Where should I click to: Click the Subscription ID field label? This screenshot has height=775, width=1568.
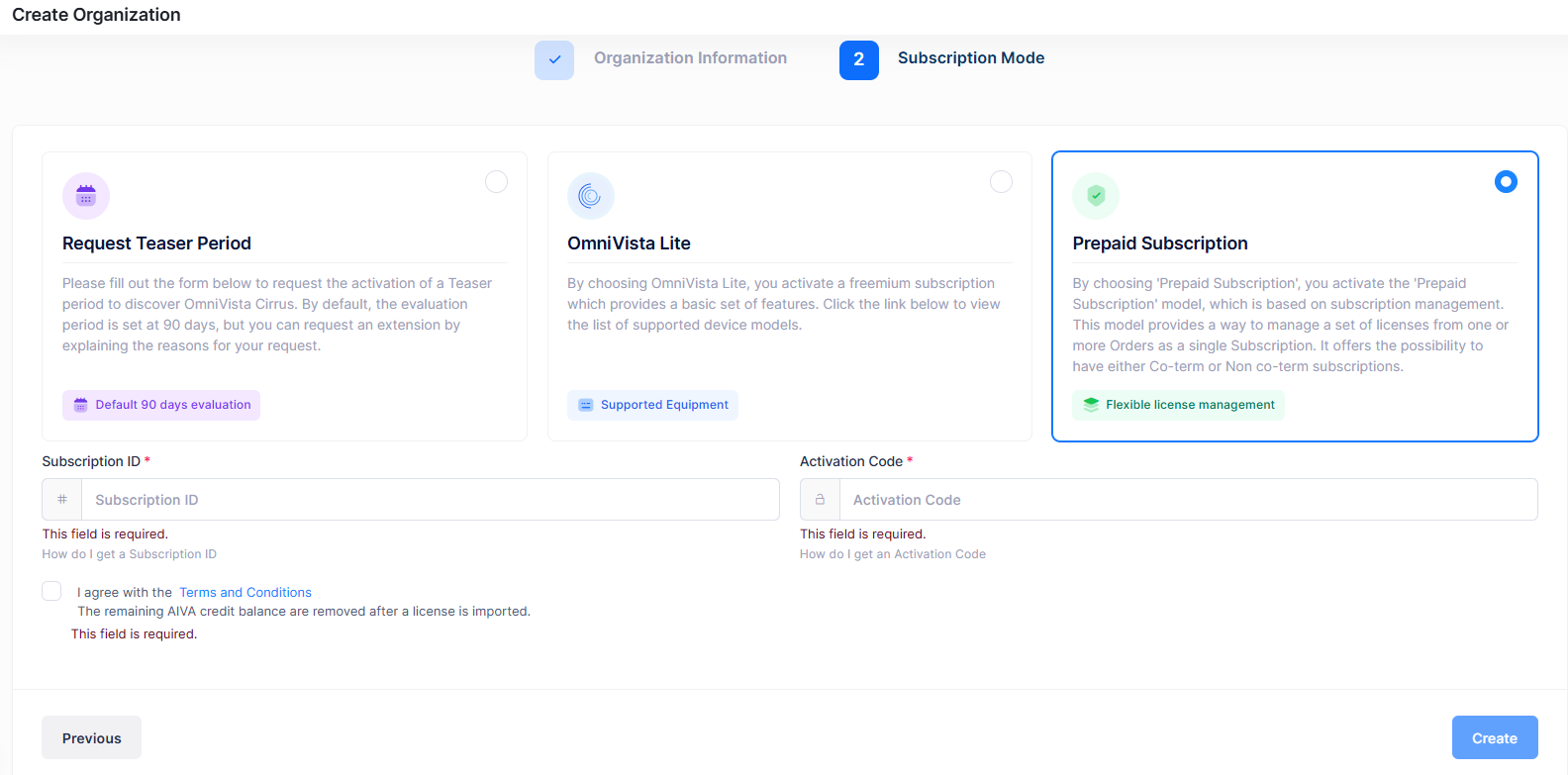pos(91,461)
